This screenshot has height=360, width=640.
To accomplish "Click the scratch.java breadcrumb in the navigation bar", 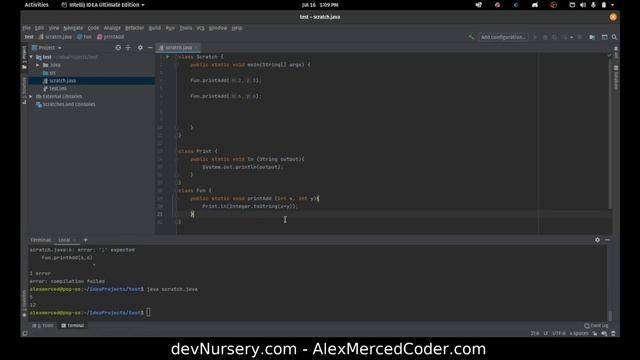I will (x=55, y=37).
